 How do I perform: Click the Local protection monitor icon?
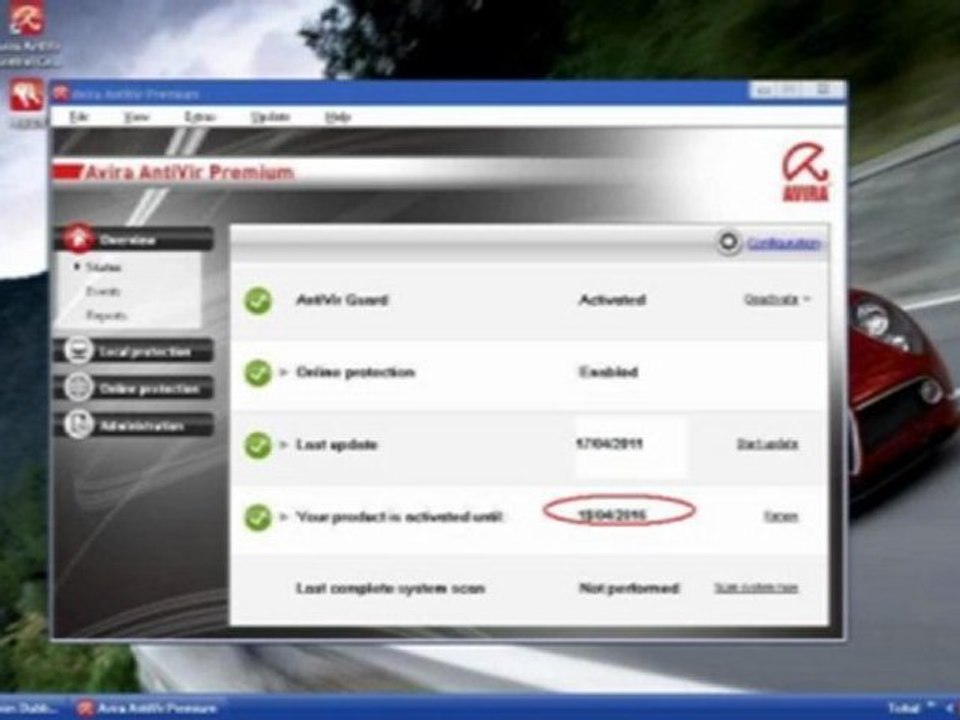coord(78,351)
